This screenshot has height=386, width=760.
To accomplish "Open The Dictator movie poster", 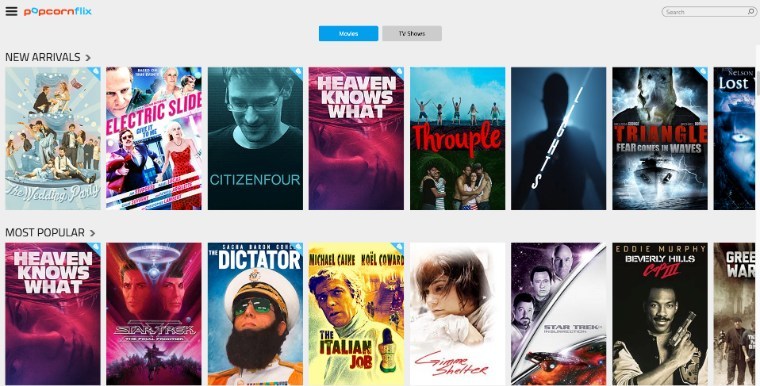I will [255, 314].
